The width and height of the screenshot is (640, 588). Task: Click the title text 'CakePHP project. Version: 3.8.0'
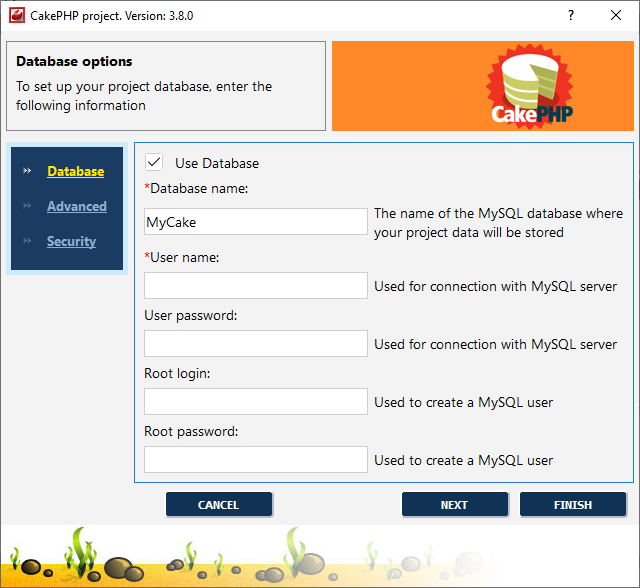(112, 16)
